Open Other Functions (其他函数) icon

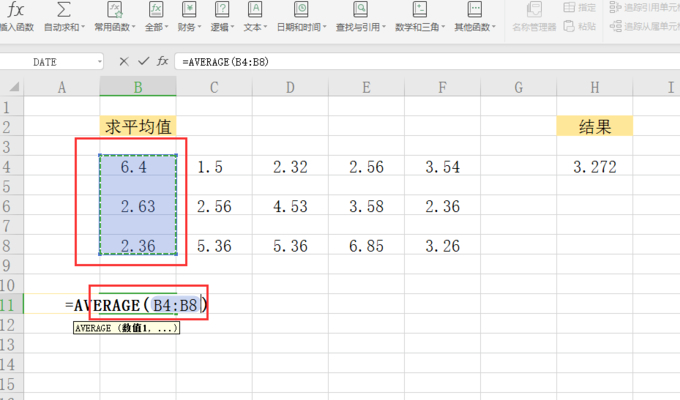[474, 10]
